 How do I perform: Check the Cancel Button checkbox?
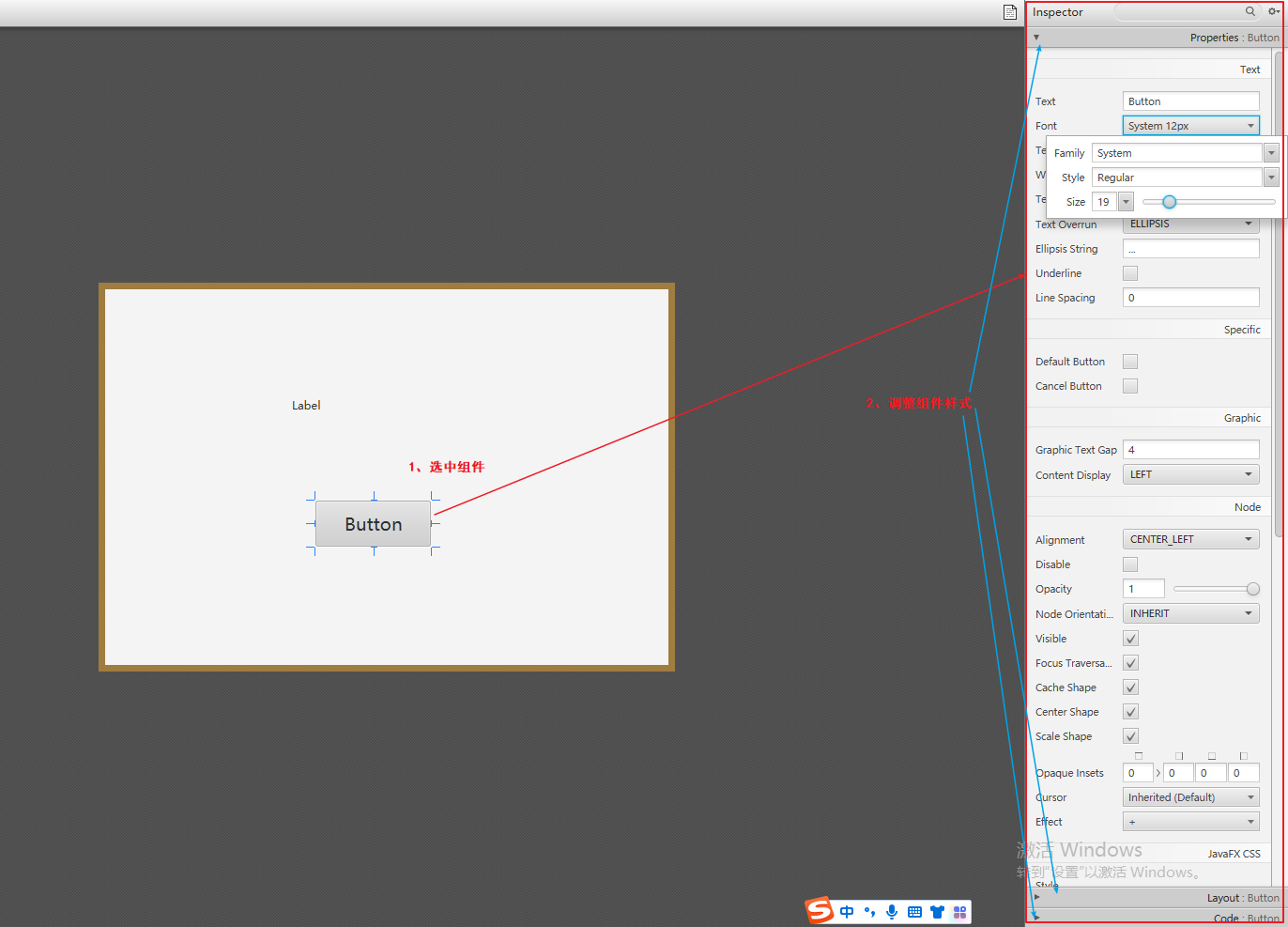pos(1129,385)
